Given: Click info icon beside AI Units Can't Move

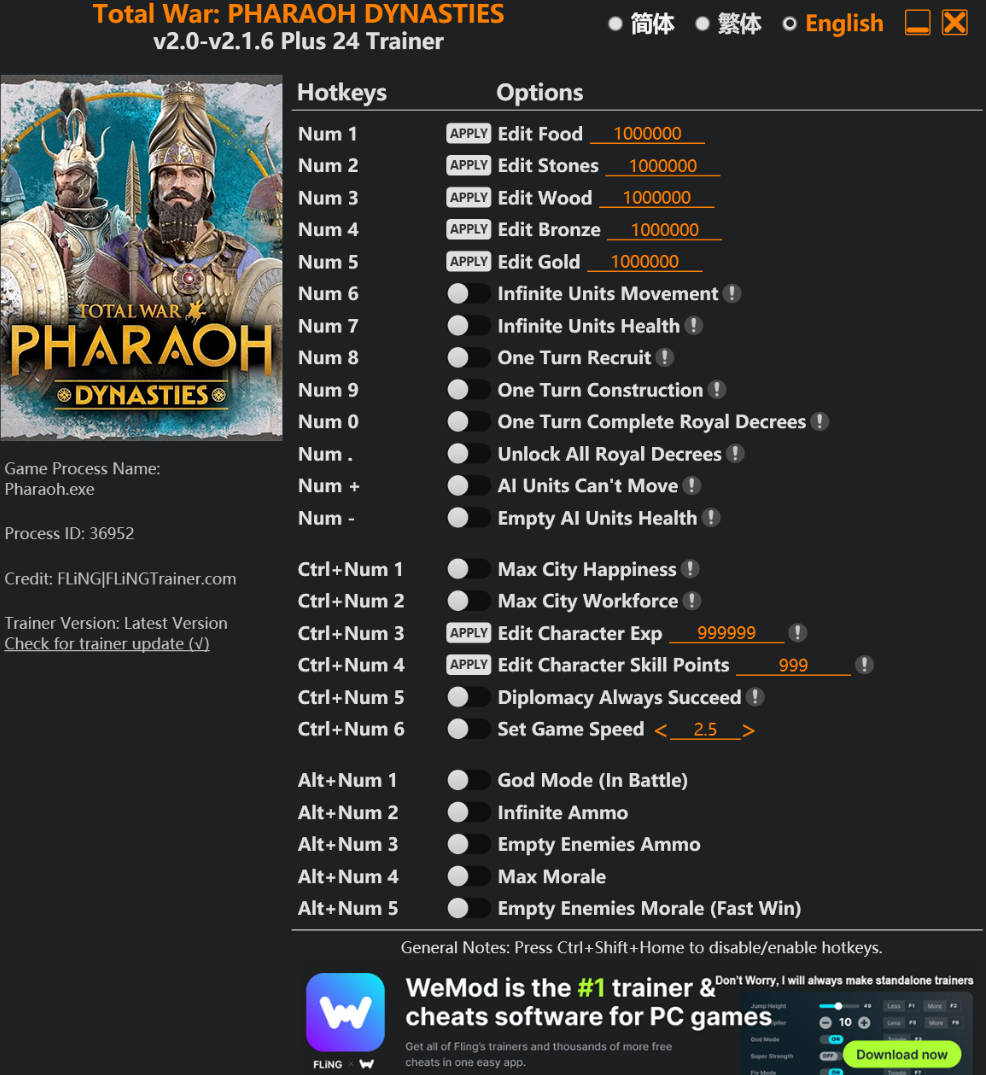Looking at the screenshot, I should coord(692,485).
